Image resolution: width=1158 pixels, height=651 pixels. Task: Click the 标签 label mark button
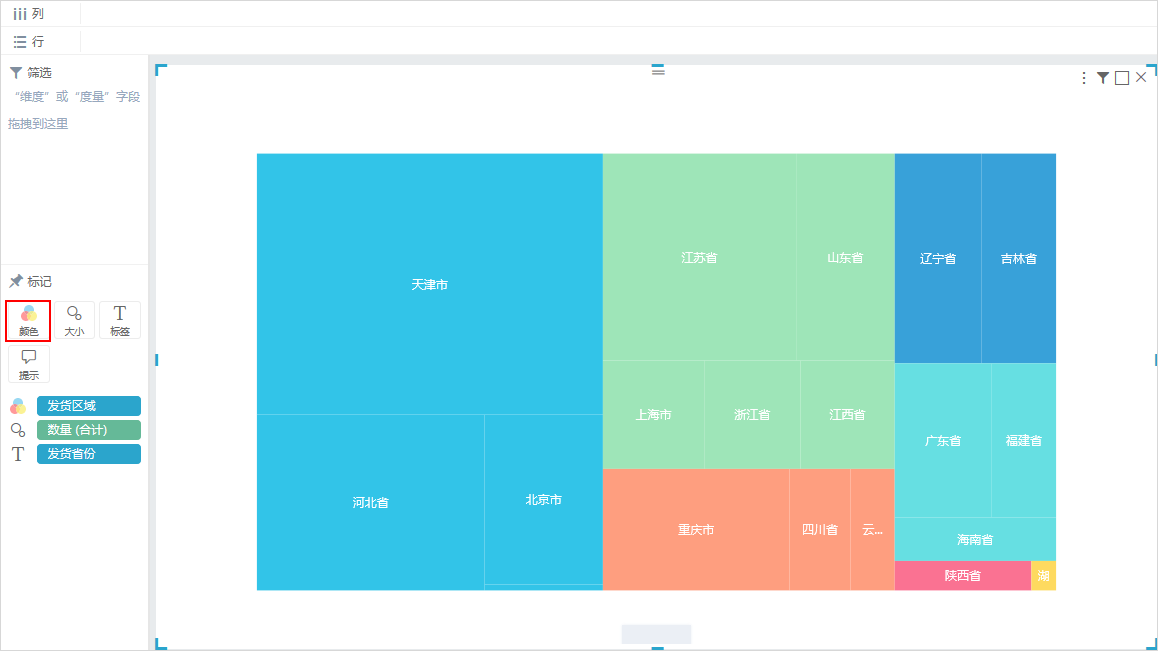pyautogui.click(x=120, y=321)
